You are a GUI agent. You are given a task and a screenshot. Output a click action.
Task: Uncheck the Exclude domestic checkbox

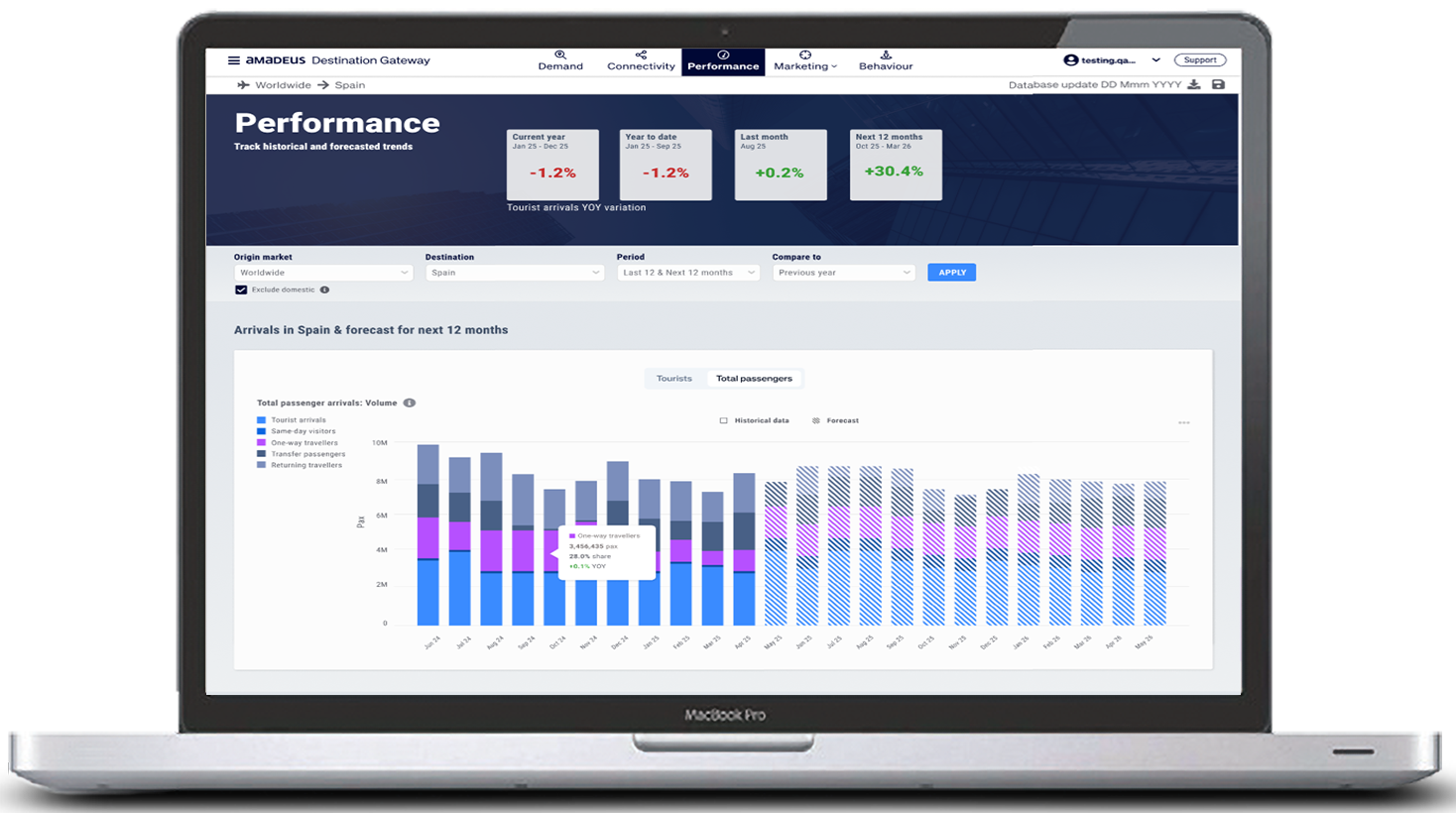click(241, 290)
